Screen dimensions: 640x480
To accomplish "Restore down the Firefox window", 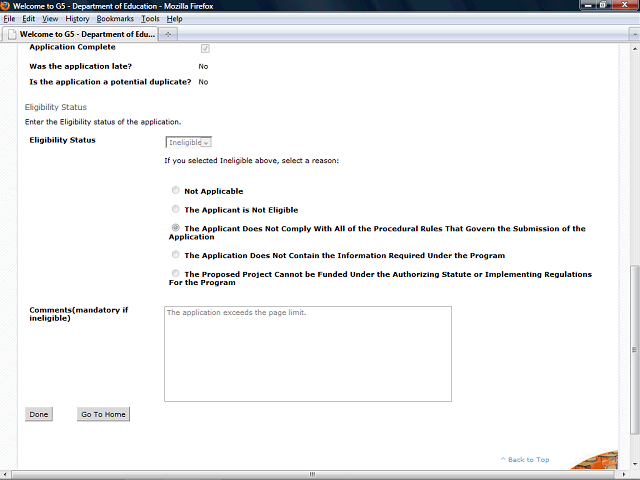I will [x=603, y=5].
